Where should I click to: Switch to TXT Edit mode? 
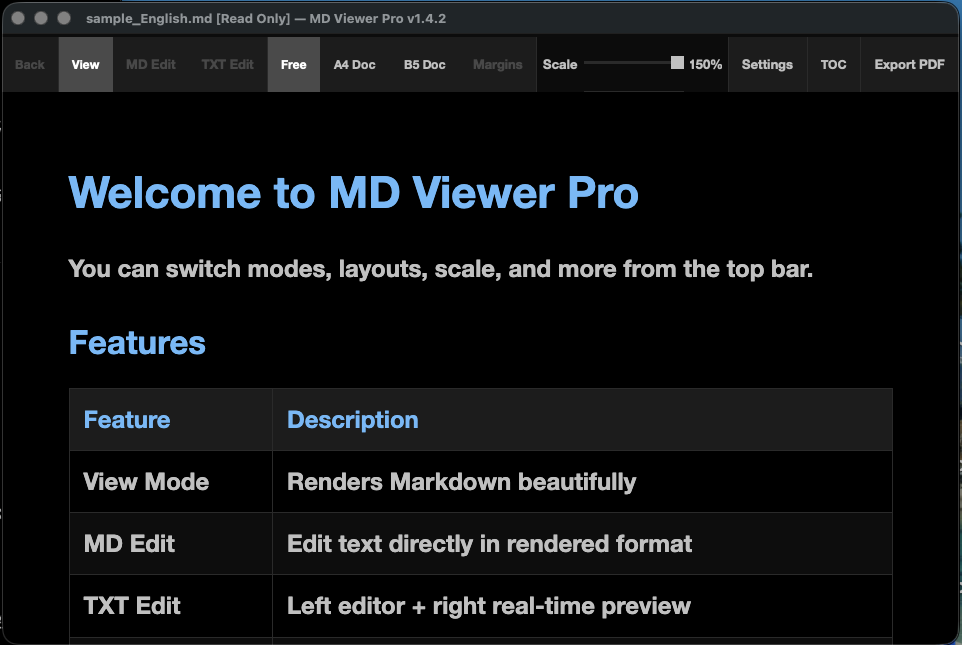[x=228, y=64]
